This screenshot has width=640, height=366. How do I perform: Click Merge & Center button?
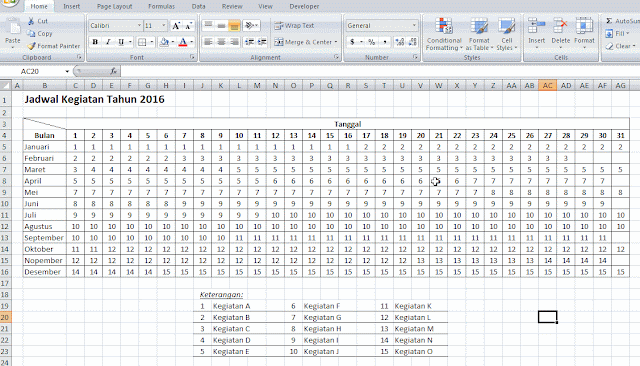[303, 42]
